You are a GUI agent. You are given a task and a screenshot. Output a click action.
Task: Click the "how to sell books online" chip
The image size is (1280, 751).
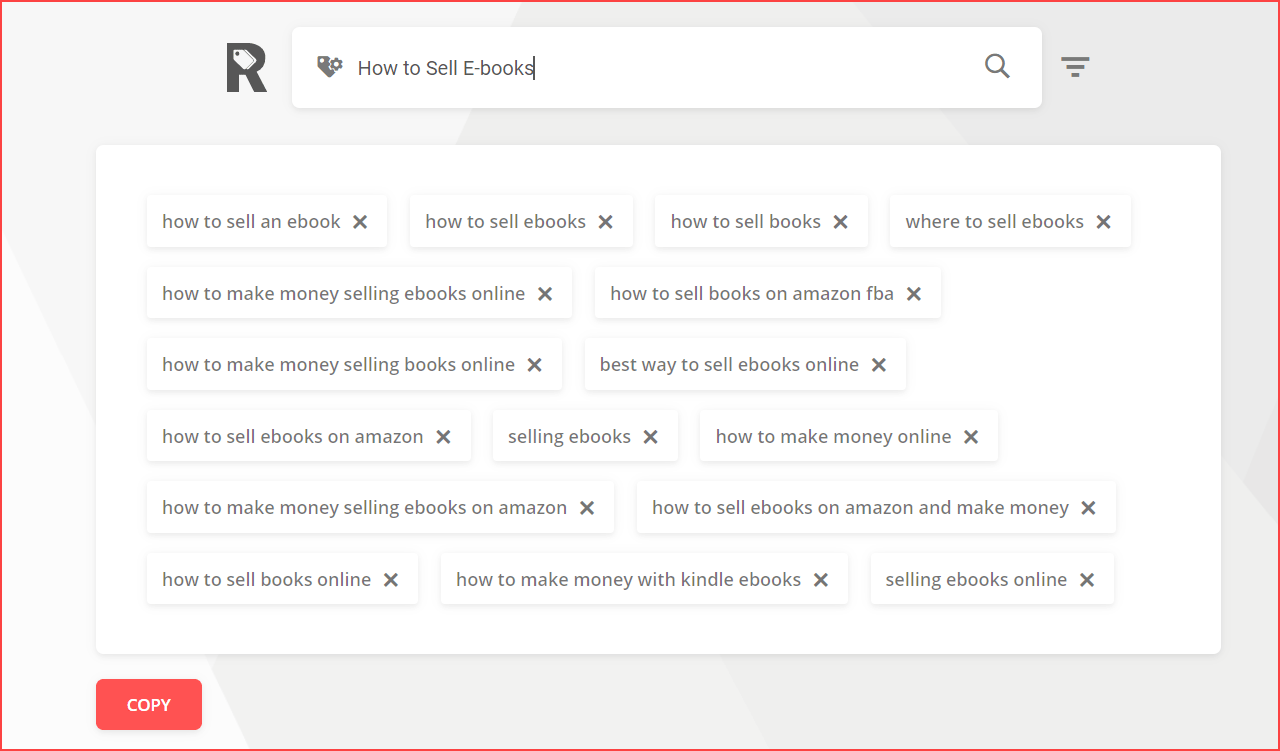coord(266,580)
